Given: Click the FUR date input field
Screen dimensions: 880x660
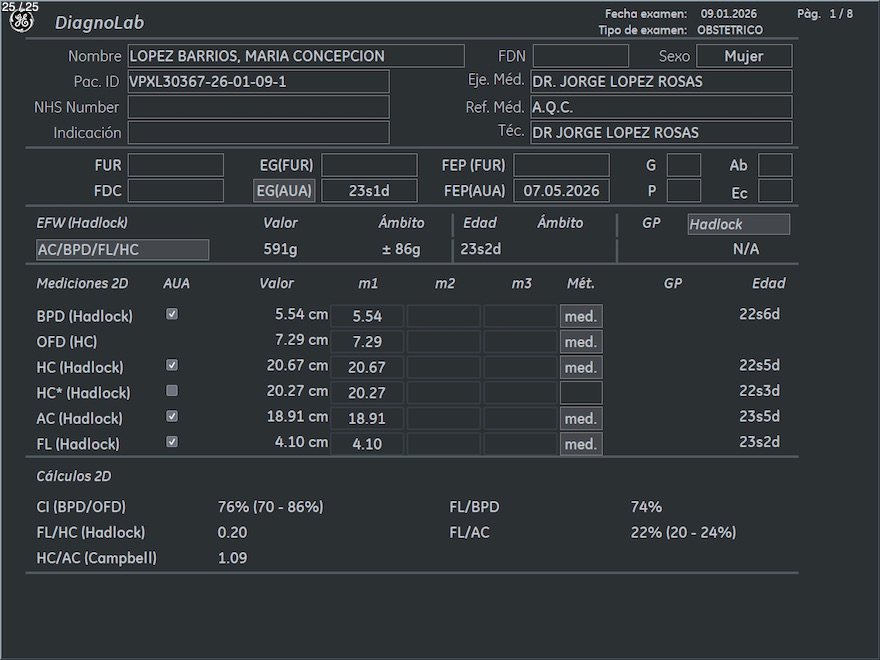Looking at the screenshot, I should [x=175, y=165].
